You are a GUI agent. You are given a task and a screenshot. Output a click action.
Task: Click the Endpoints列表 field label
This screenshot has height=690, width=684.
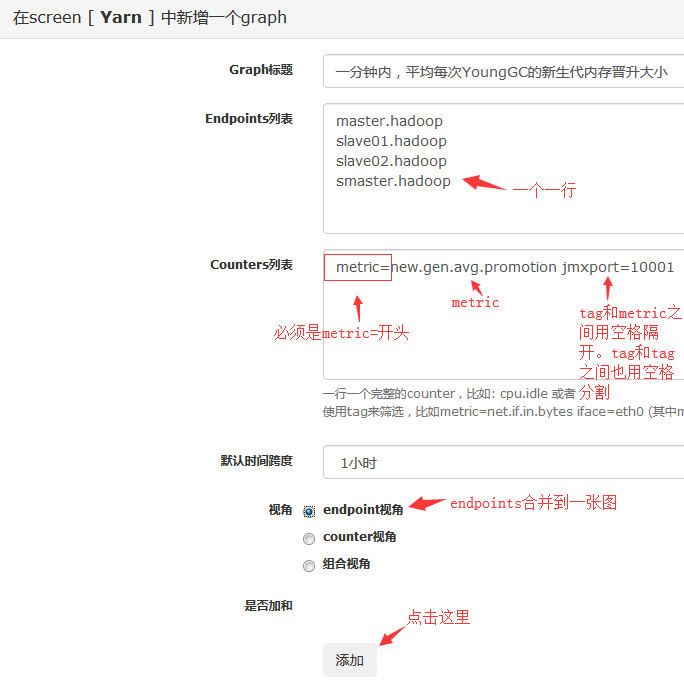[x=249, y=119]
